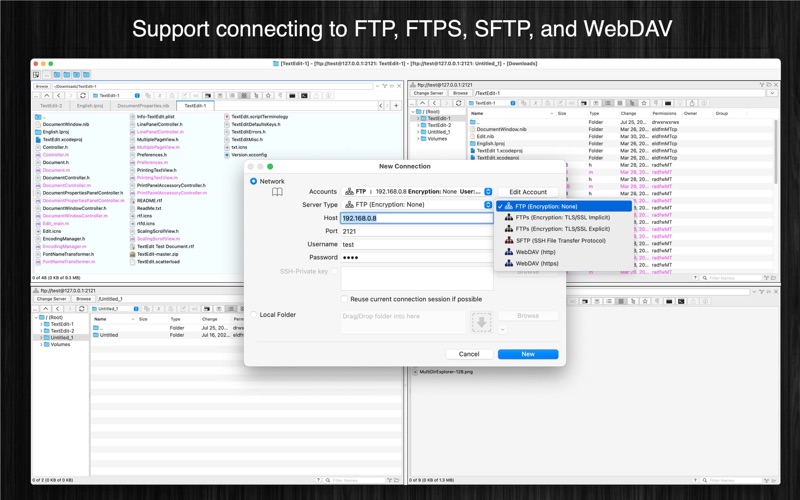Click list view icon in top-right pane toolbar
The height and width of the screenshot is (500, 800).
[x=608, y=103]
